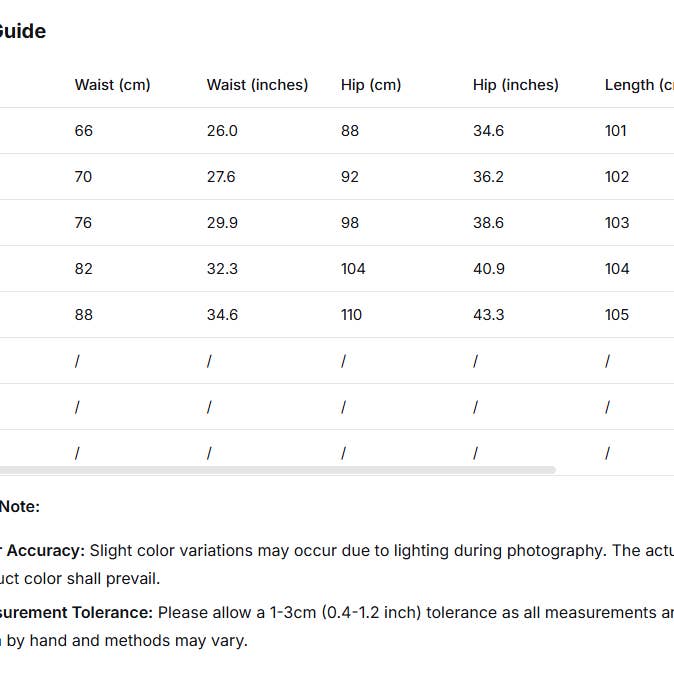
Task: Click the Waist (cm) column header
Action: [112, 85]
